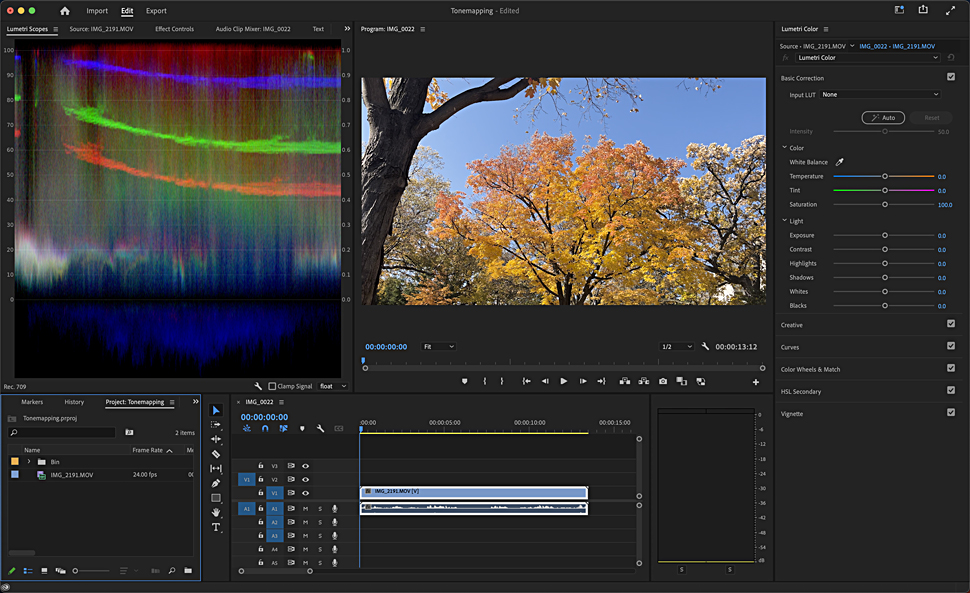Hide track V3 with the eye toggle
Screen dimensions: 970x593
pyautogui.click(x=306, y=466)
